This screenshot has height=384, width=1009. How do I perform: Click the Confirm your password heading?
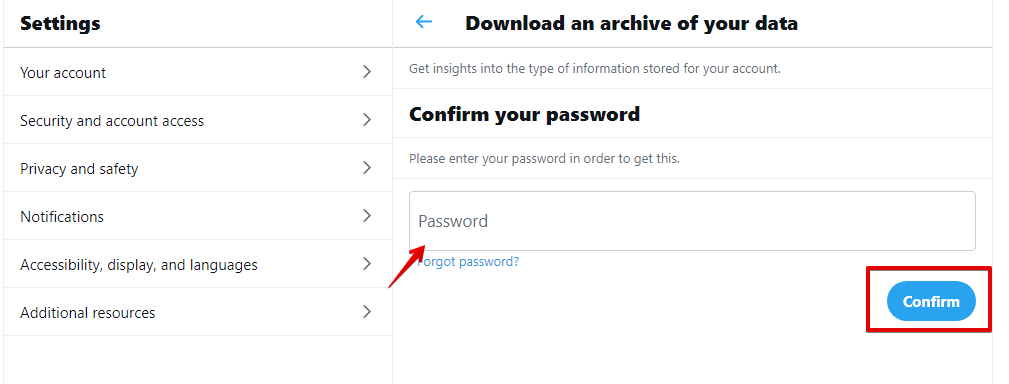[x=524, y=114]
